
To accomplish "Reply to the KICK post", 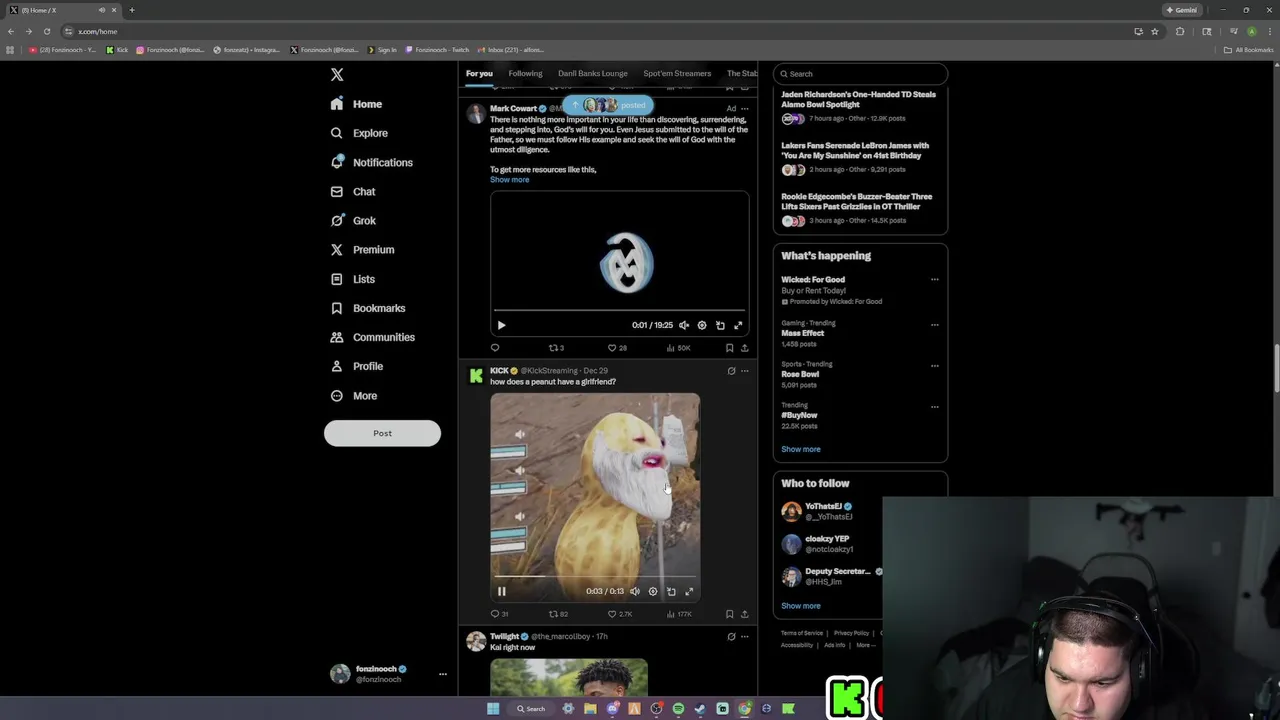I will [x=499, y=614].
